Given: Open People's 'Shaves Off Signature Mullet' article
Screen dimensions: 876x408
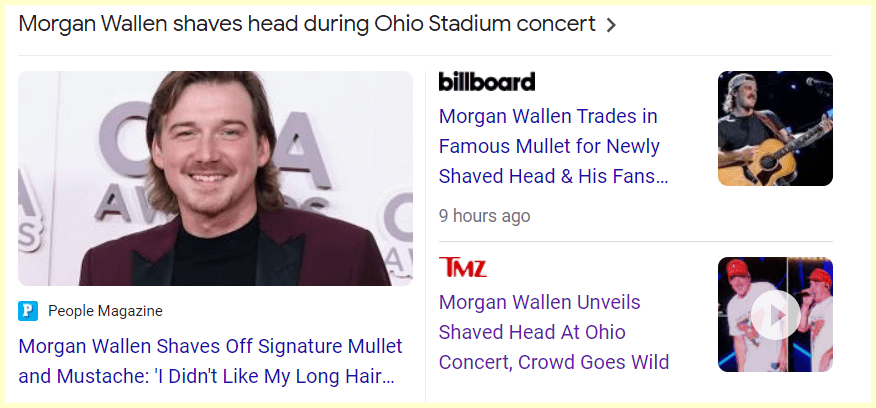Looking at the screenshot, I should tap(210, 361).
